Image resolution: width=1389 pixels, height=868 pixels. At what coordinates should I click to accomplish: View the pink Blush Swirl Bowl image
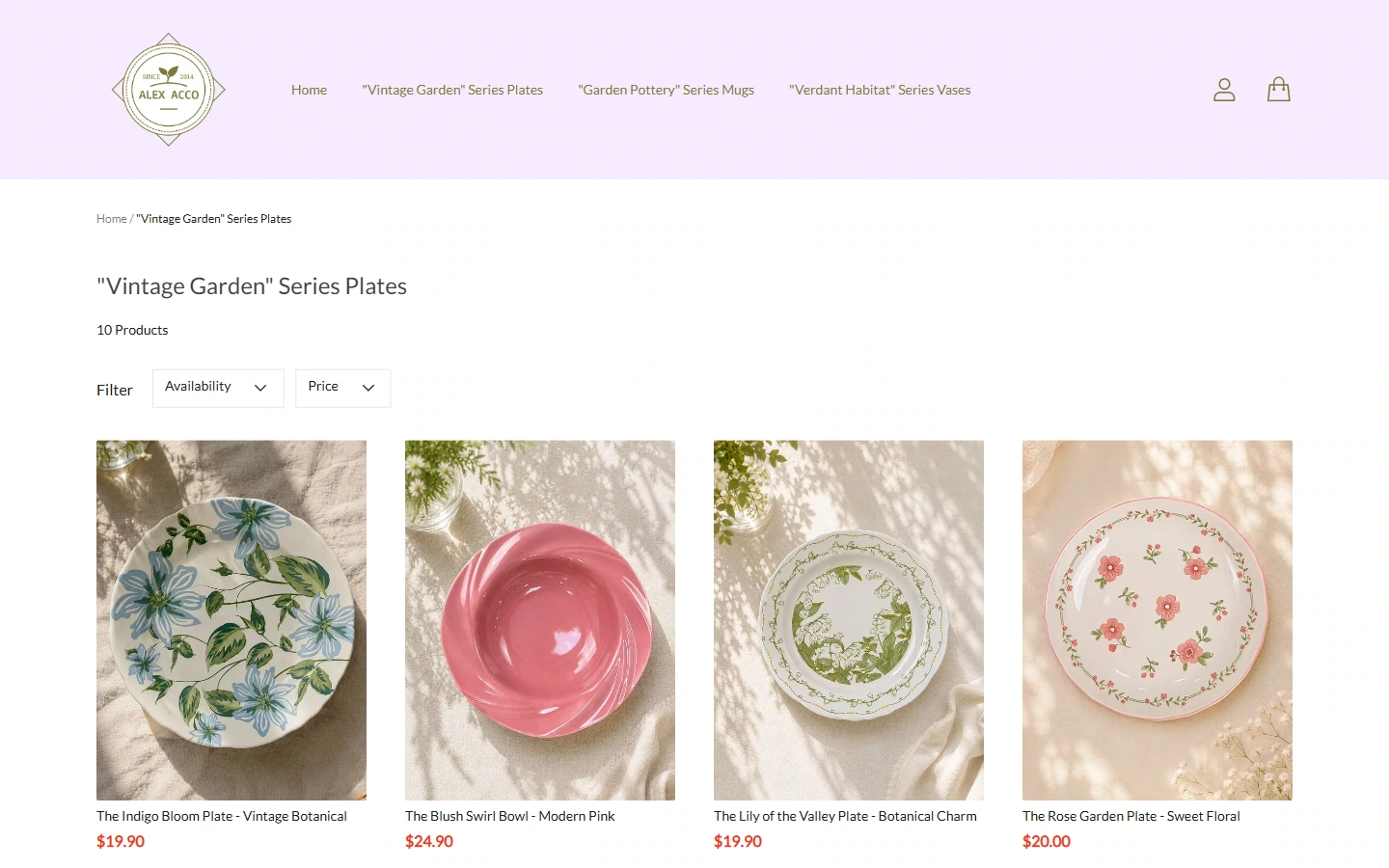pyautogui.click(x=540, y=620)
